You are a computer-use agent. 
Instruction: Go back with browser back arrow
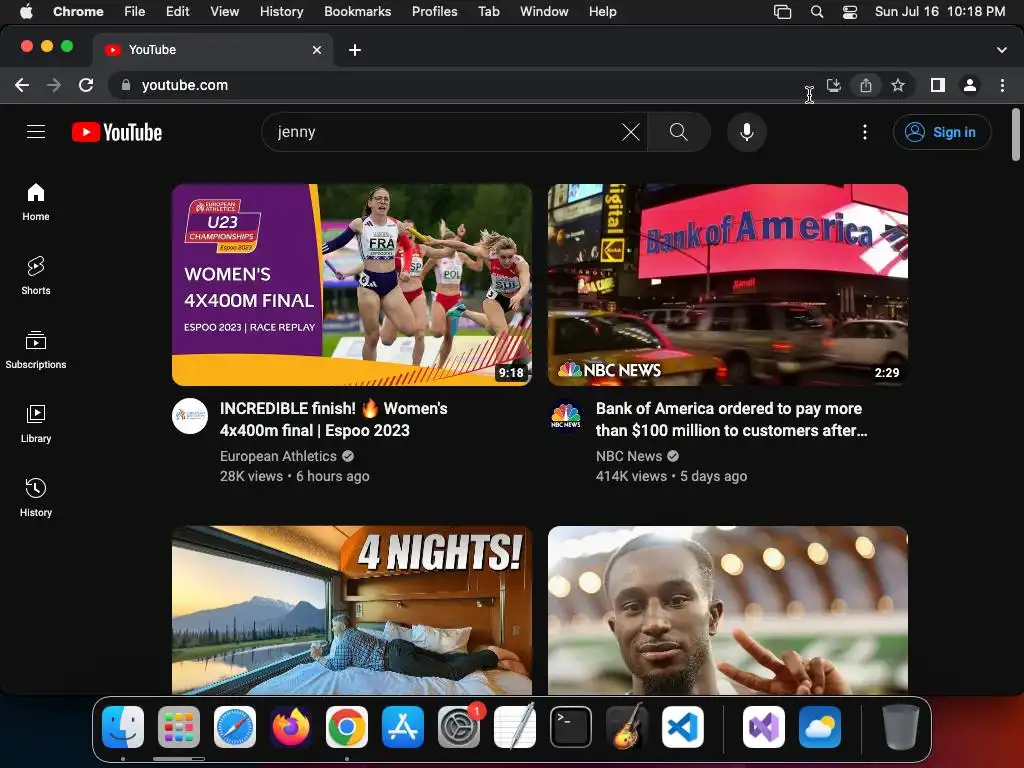click(x=22, y=85)
